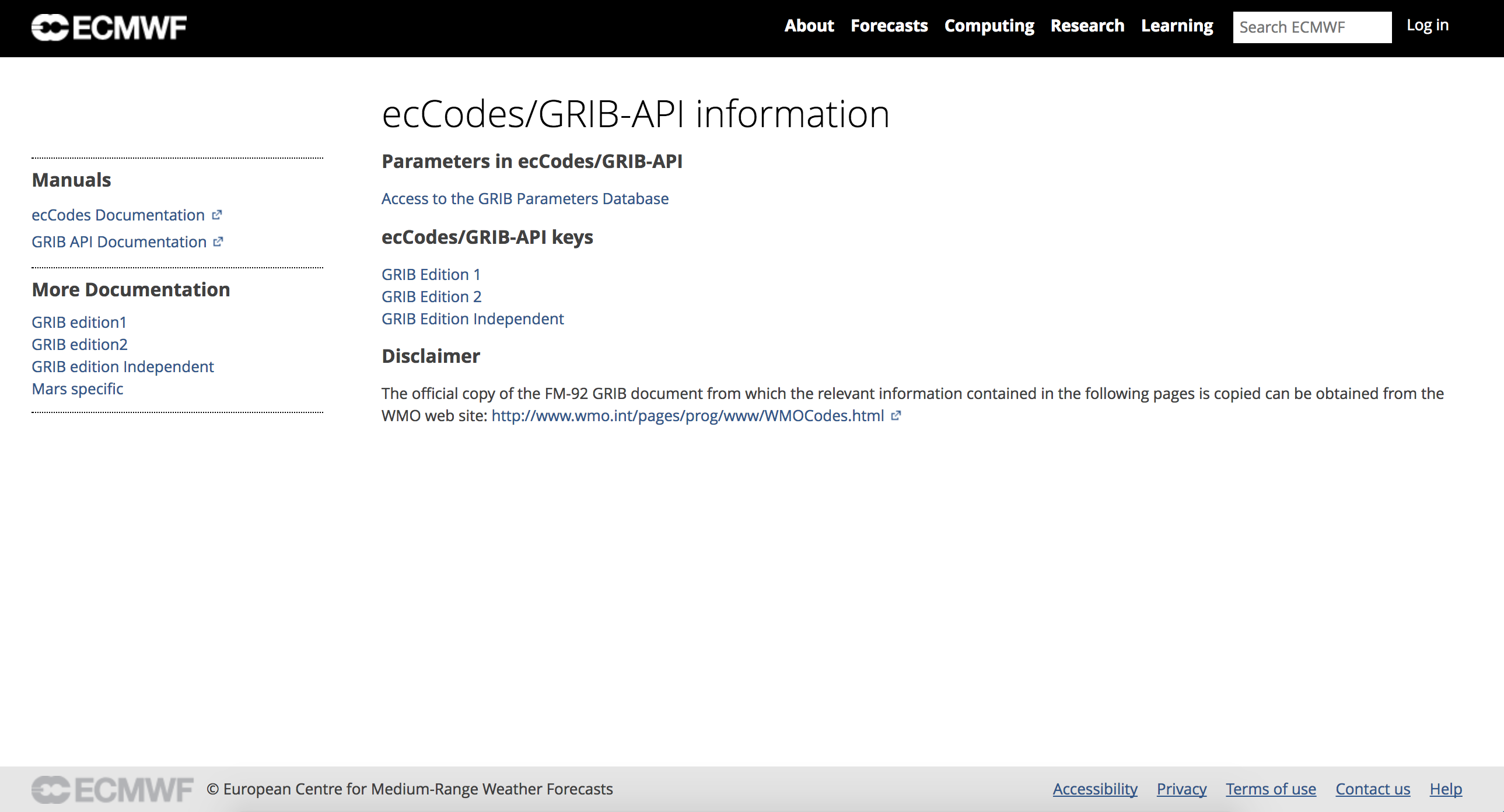Click external-link icon after WMO Codes URL

point(896,416)
